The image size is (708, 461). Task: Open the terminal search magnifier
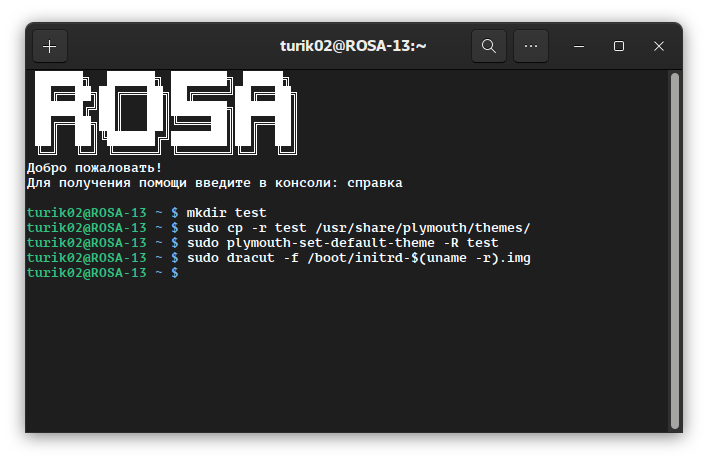(489, 46)
